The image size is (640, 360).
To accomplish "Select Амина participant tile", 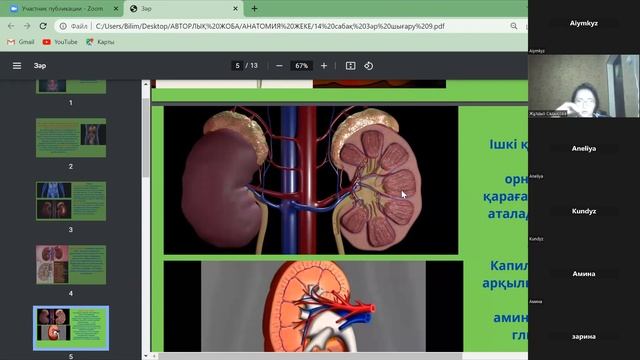I will tap(584, 274).
